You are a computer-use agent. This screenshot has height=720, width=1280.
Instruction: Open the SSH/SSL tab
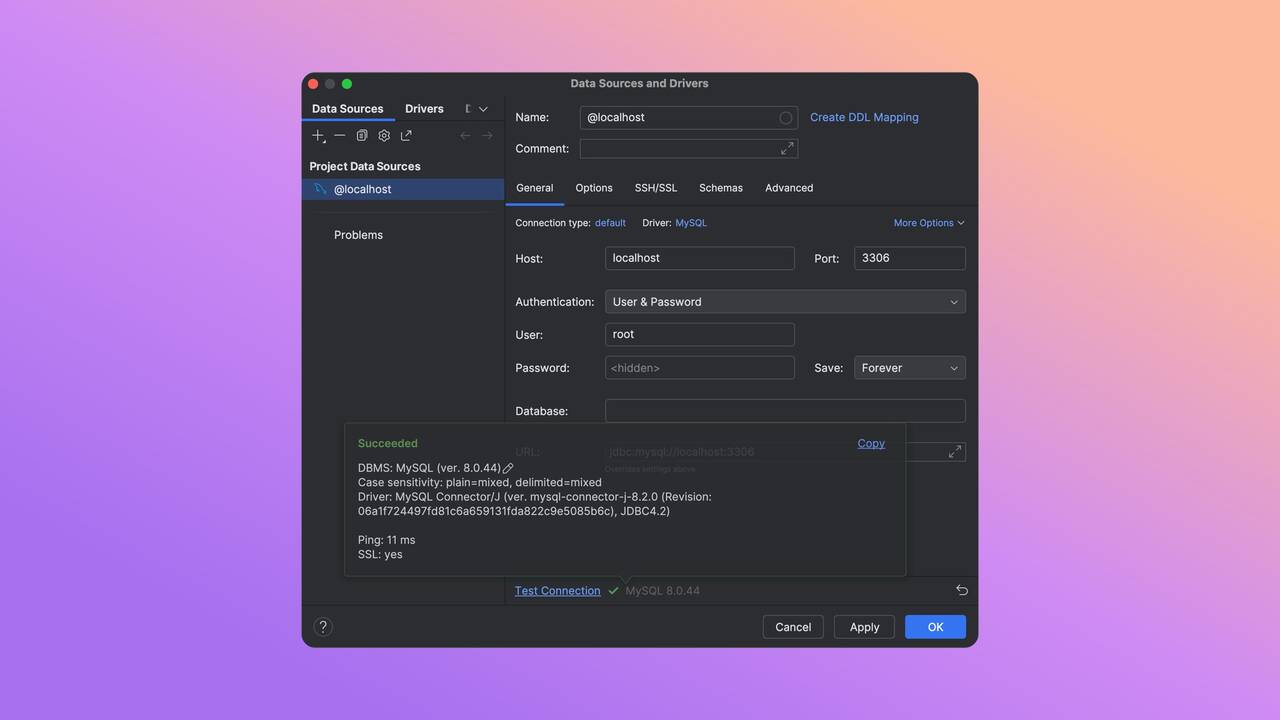(655, 187)
